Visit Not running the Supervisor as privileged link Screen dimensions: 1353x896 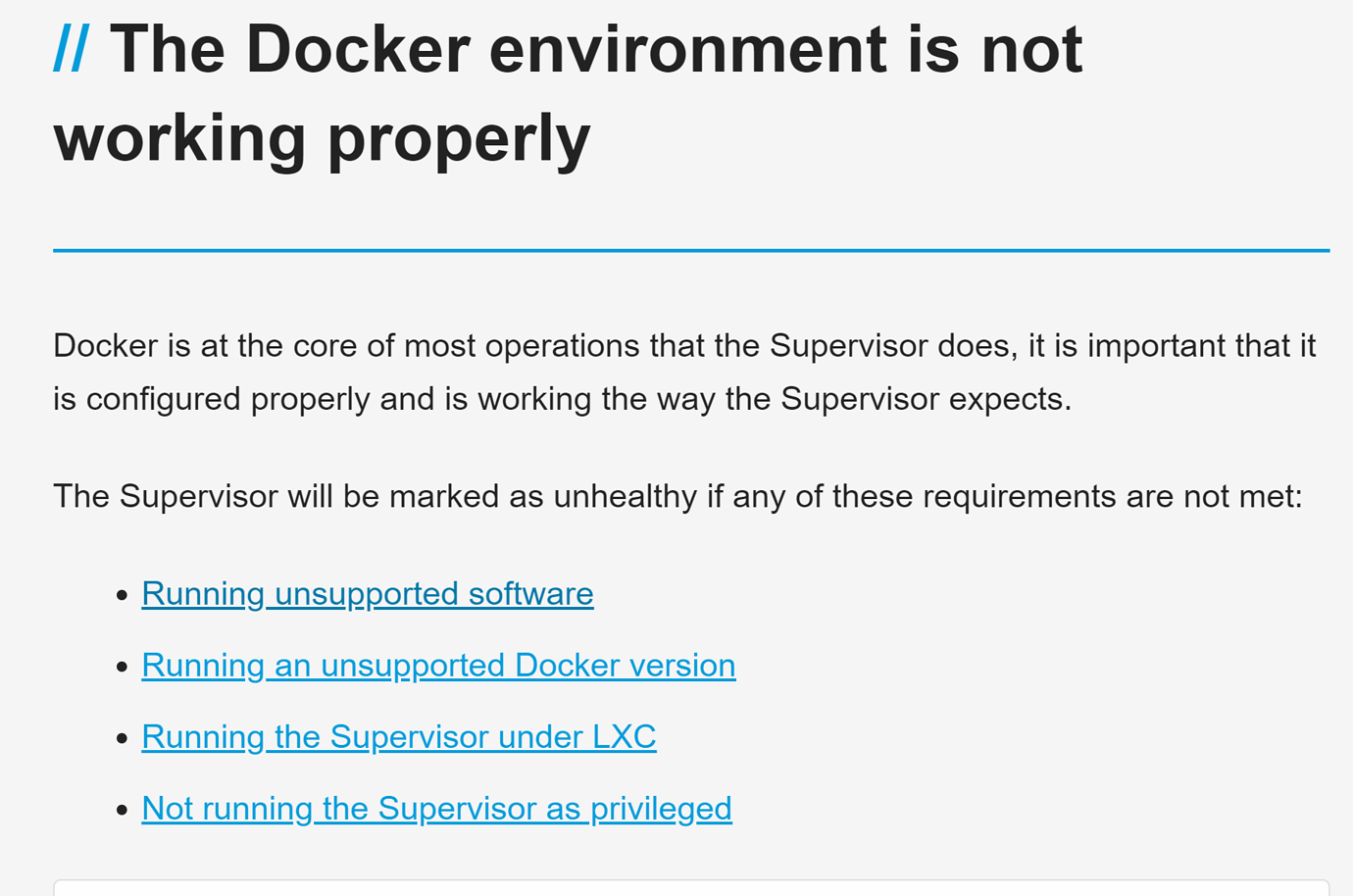click(x=436, y=809)
